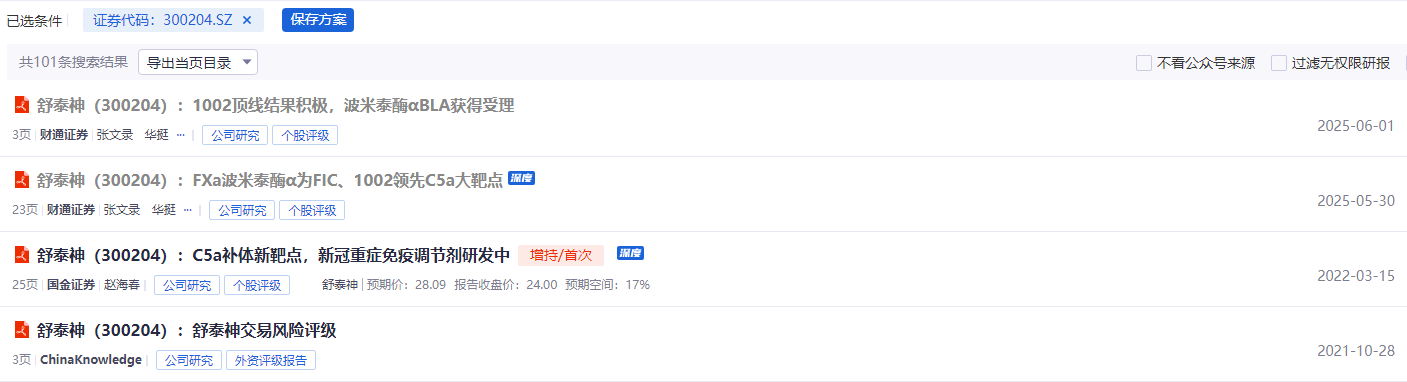Click the 保存方案 button

point(318,20)
